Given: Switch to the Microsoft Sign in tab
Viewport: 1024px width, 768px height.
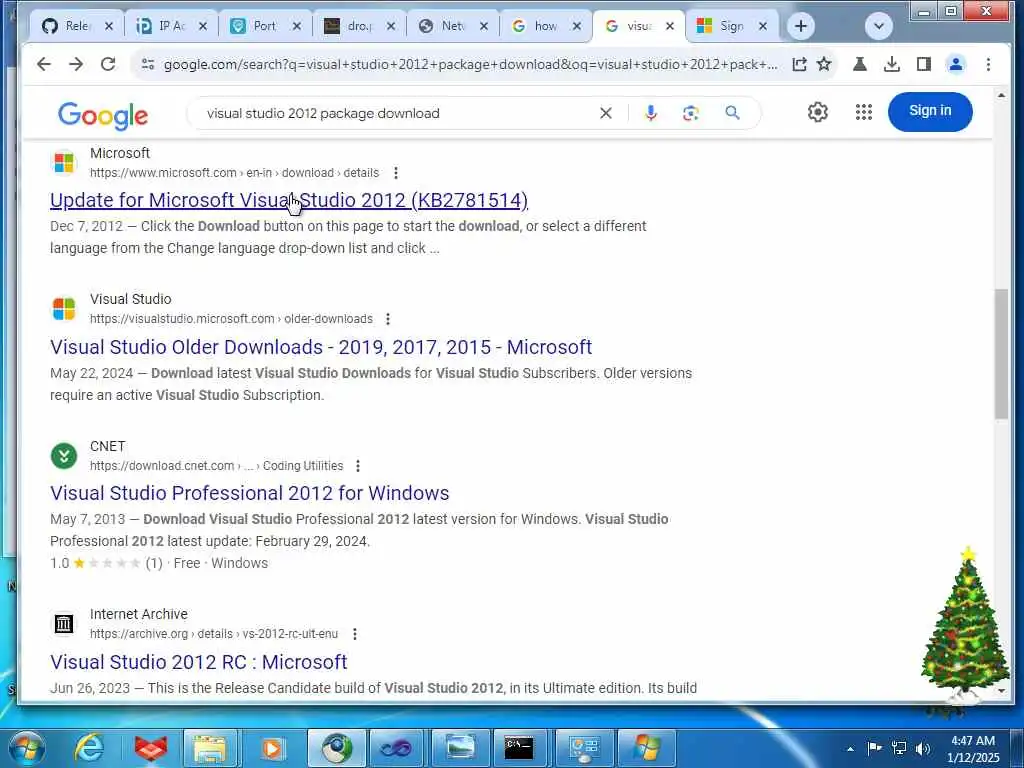Looking at the screenshot, I should point(732,26).
